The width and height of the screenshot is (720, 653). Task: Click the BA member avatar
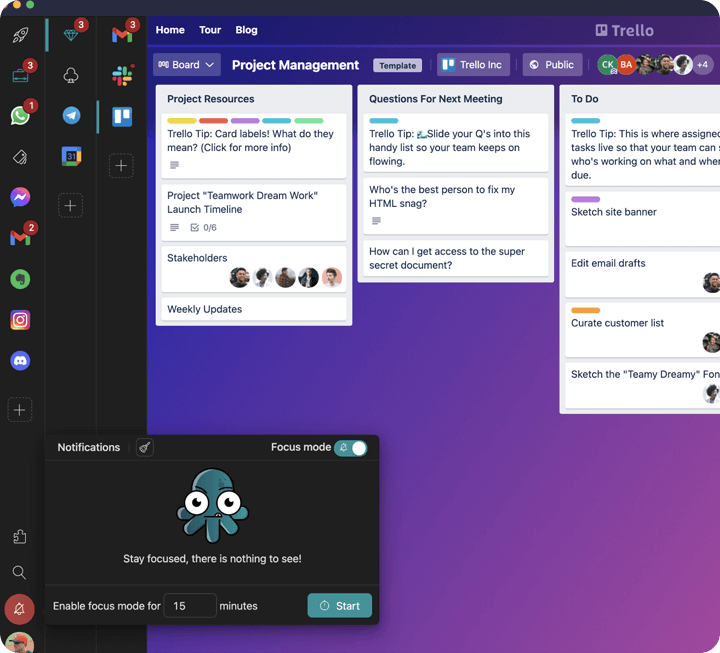[x=626, y=65]
